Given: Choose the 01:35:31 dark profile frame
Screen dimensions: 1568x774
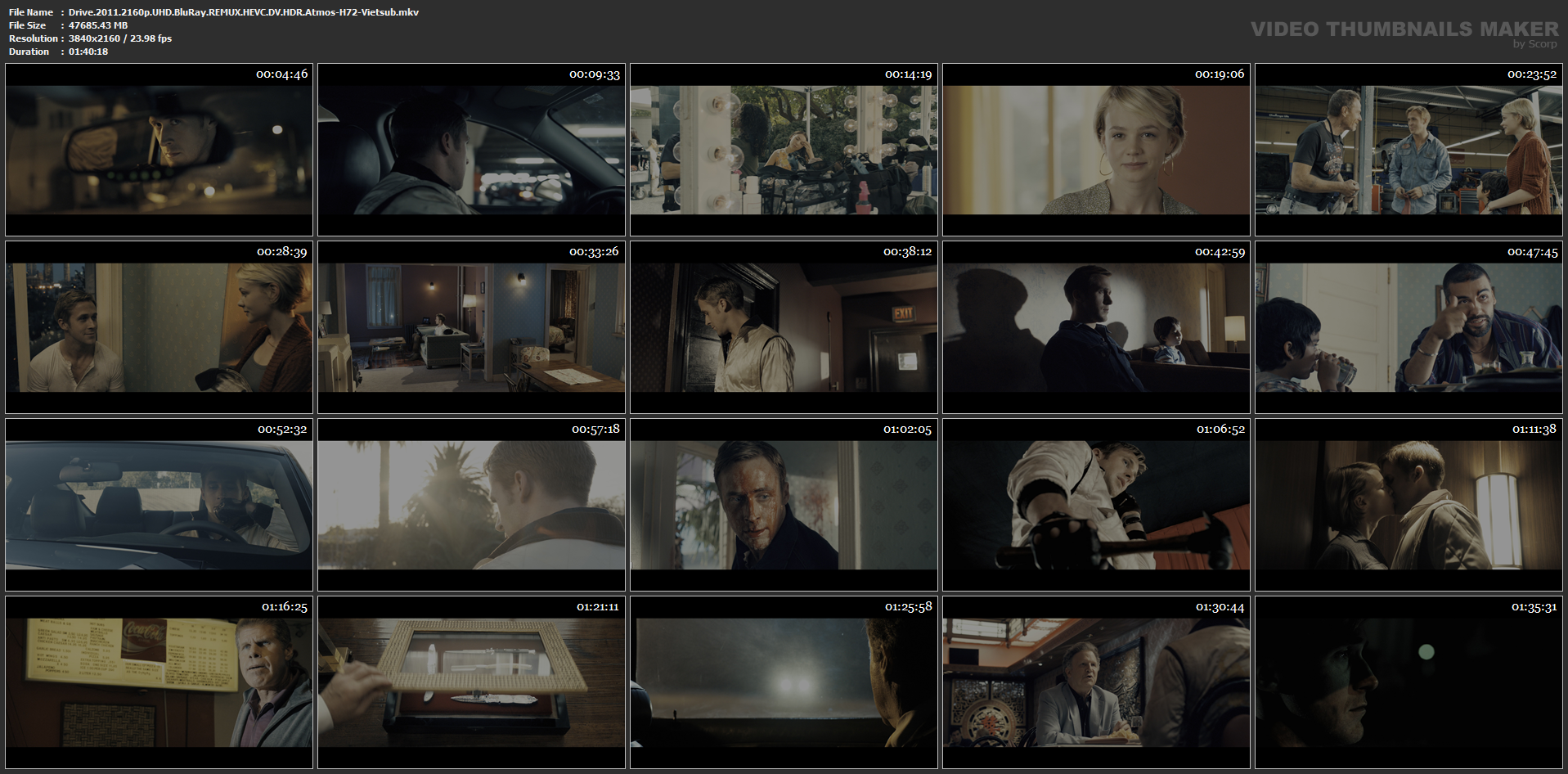Looking at the screenshot, I should point(1409,682).
